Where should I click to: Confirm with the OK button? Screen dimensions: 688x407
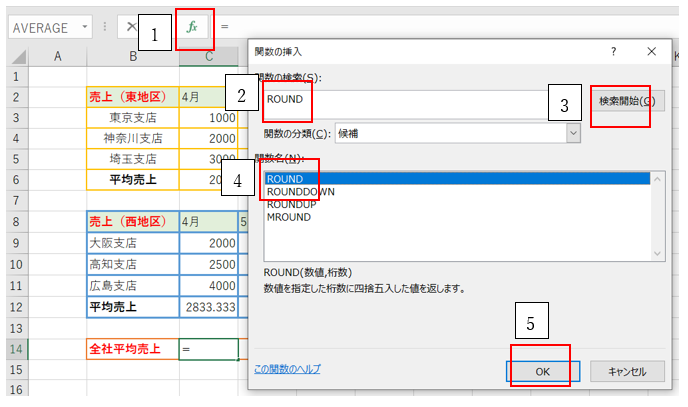coord(542,370)
